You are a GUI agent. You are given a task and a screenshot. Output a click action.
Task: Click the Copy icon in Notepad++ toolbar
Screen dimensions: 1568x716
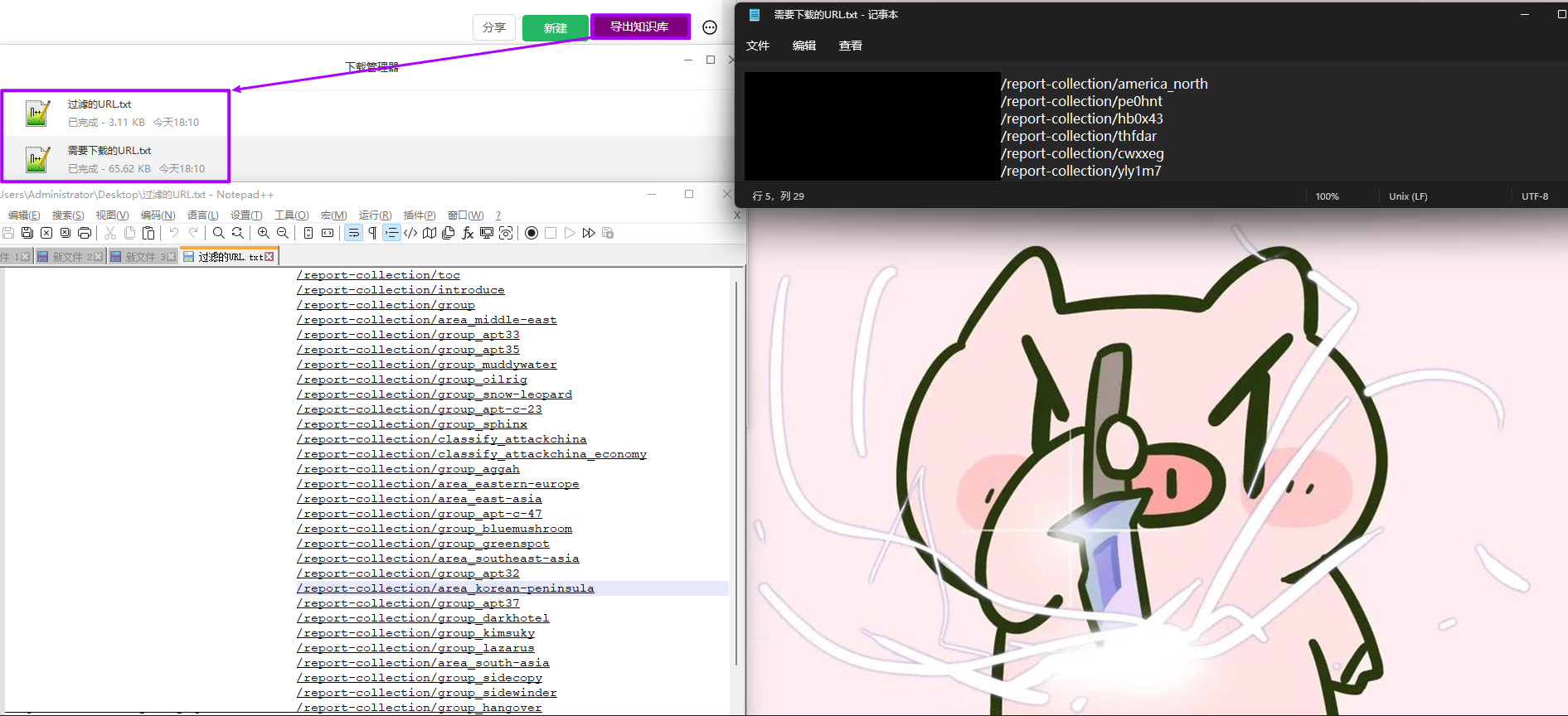tap(129, 233)
